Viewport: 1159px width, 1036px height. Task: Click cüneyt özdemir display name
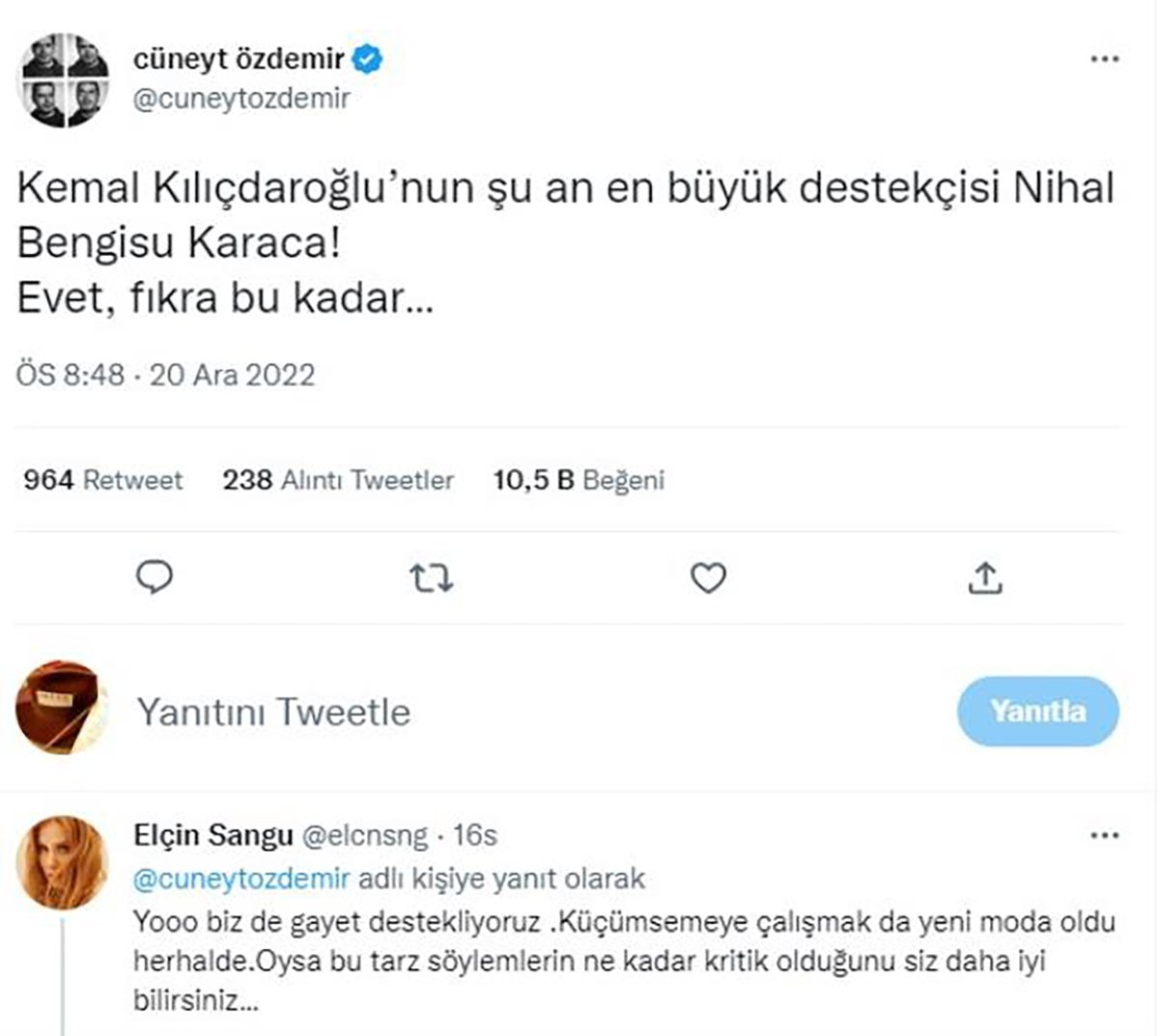(239, 60)
